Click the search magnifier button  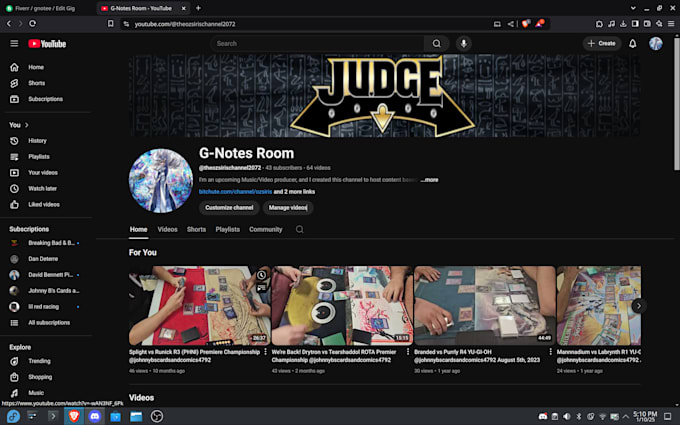436,43
